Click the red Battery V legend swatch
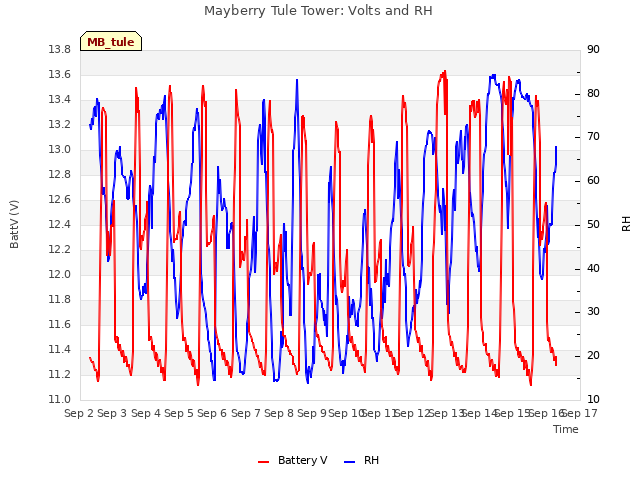This screenshot has width=640, height=480. [264, 461]
